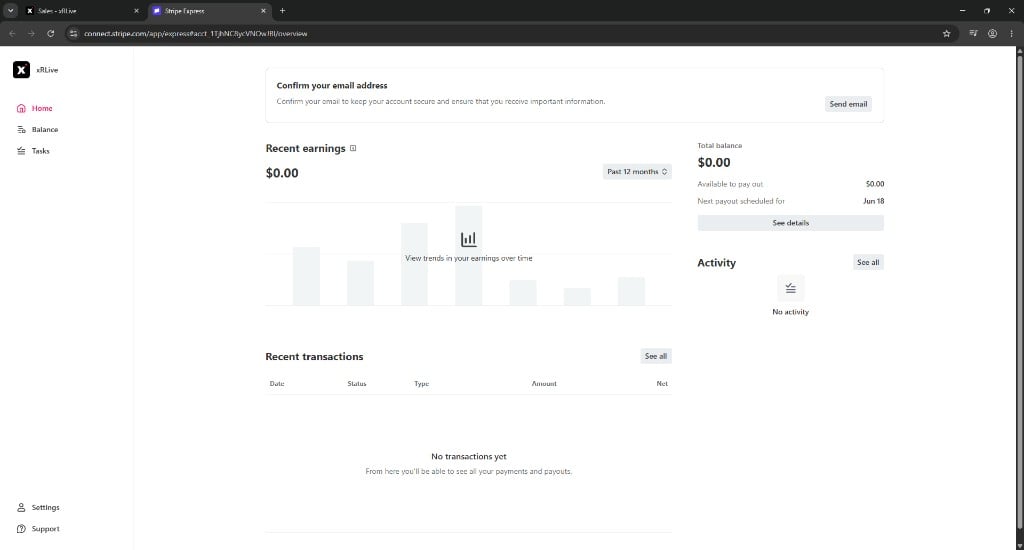This screenshot has width=1024, height=550.
Task: Open Support in the sidebar
Action: pos(38,529)
